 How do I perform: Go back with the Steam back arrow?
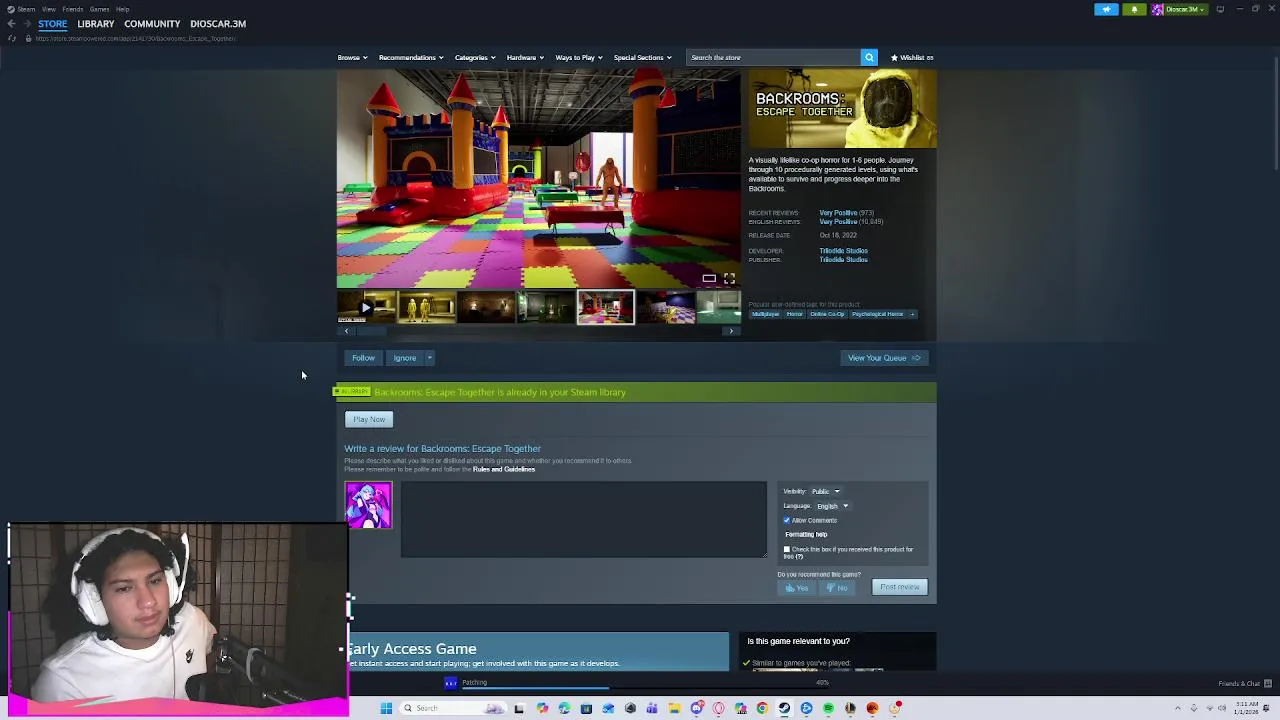pos(11,24)
